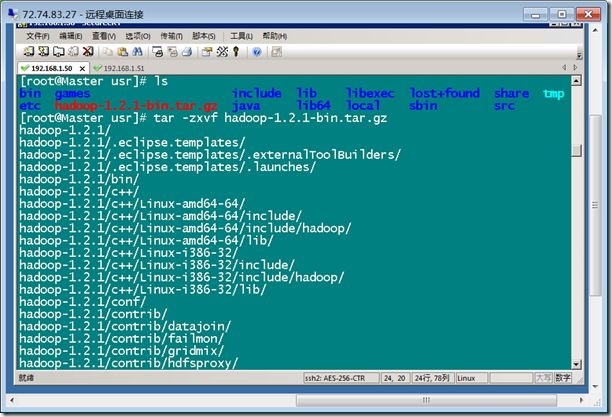Image resolution: width=612 pixels, height=417 pixels.
Task: Click remote desktop scroll up arrow
Action: (x=595, y=30)
